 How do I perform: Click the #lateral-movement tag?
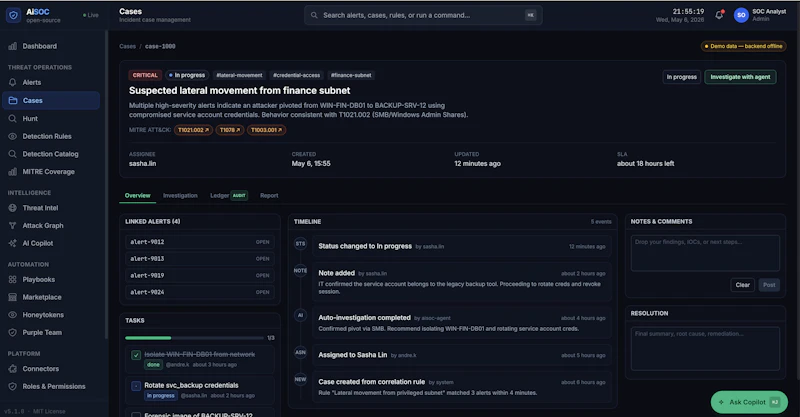point(239,76)
